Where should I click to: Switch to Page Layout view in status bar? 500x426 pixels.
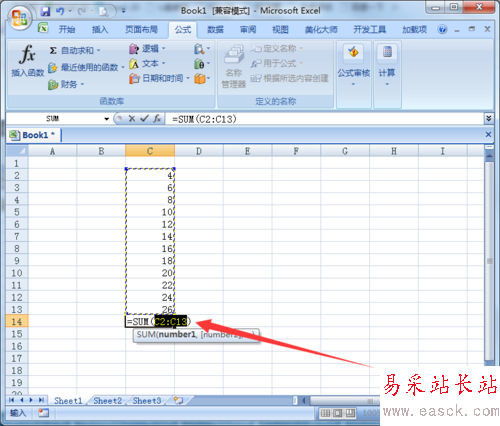(x=337, y=413)
